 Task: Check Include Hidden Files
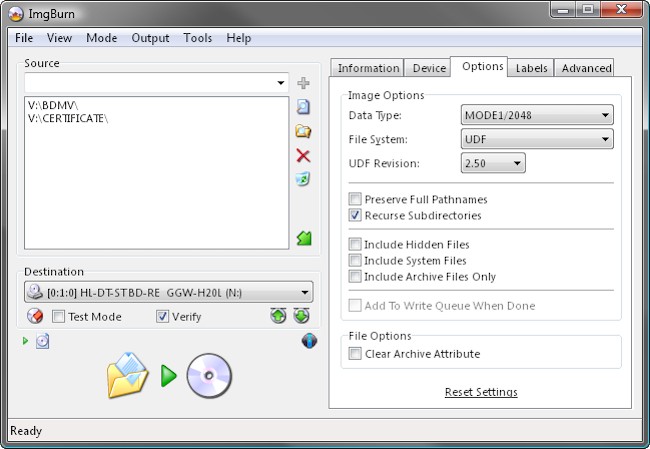355,244
